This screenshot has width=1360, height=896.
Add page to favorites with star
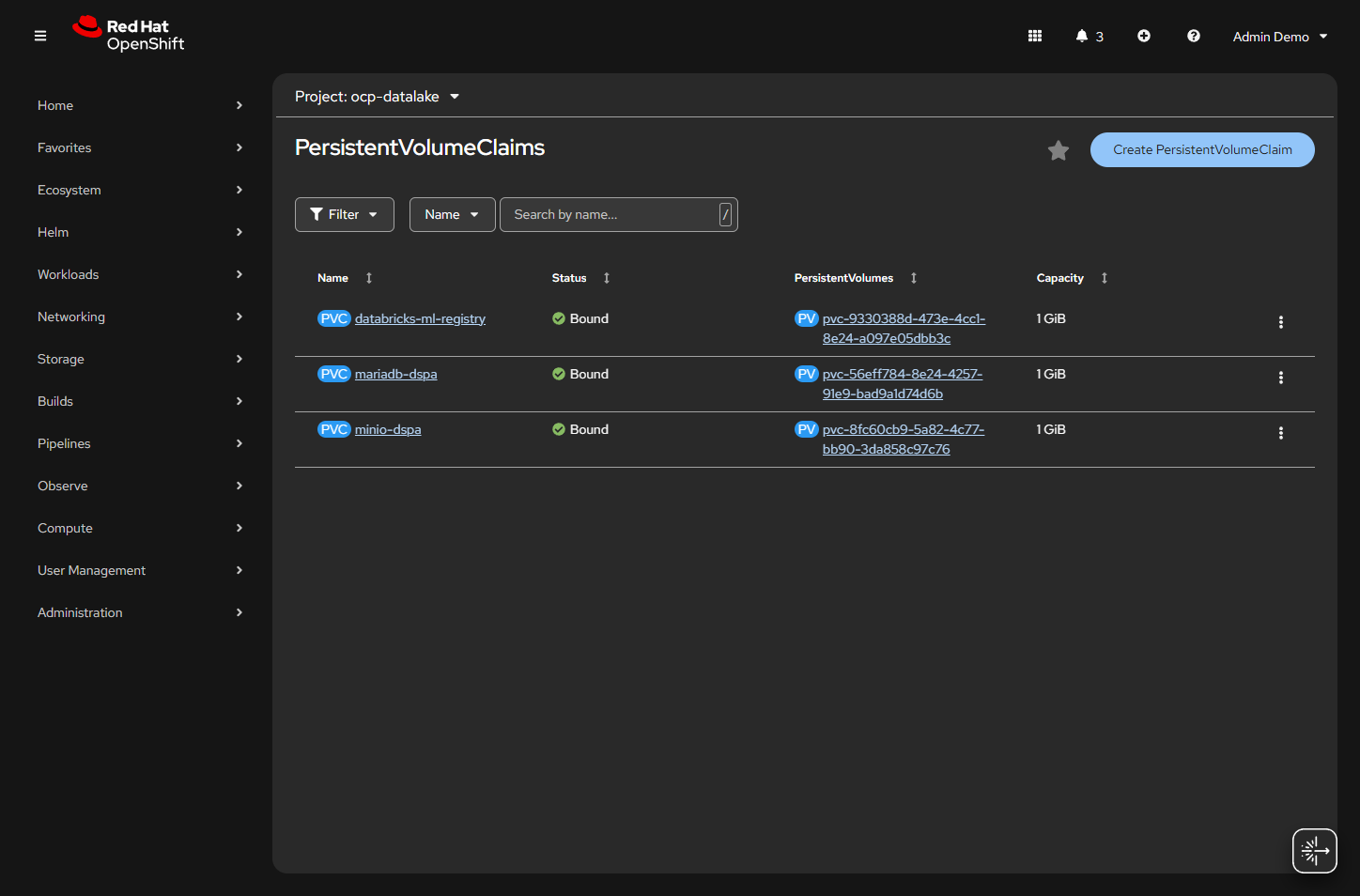click(1059, 150)
